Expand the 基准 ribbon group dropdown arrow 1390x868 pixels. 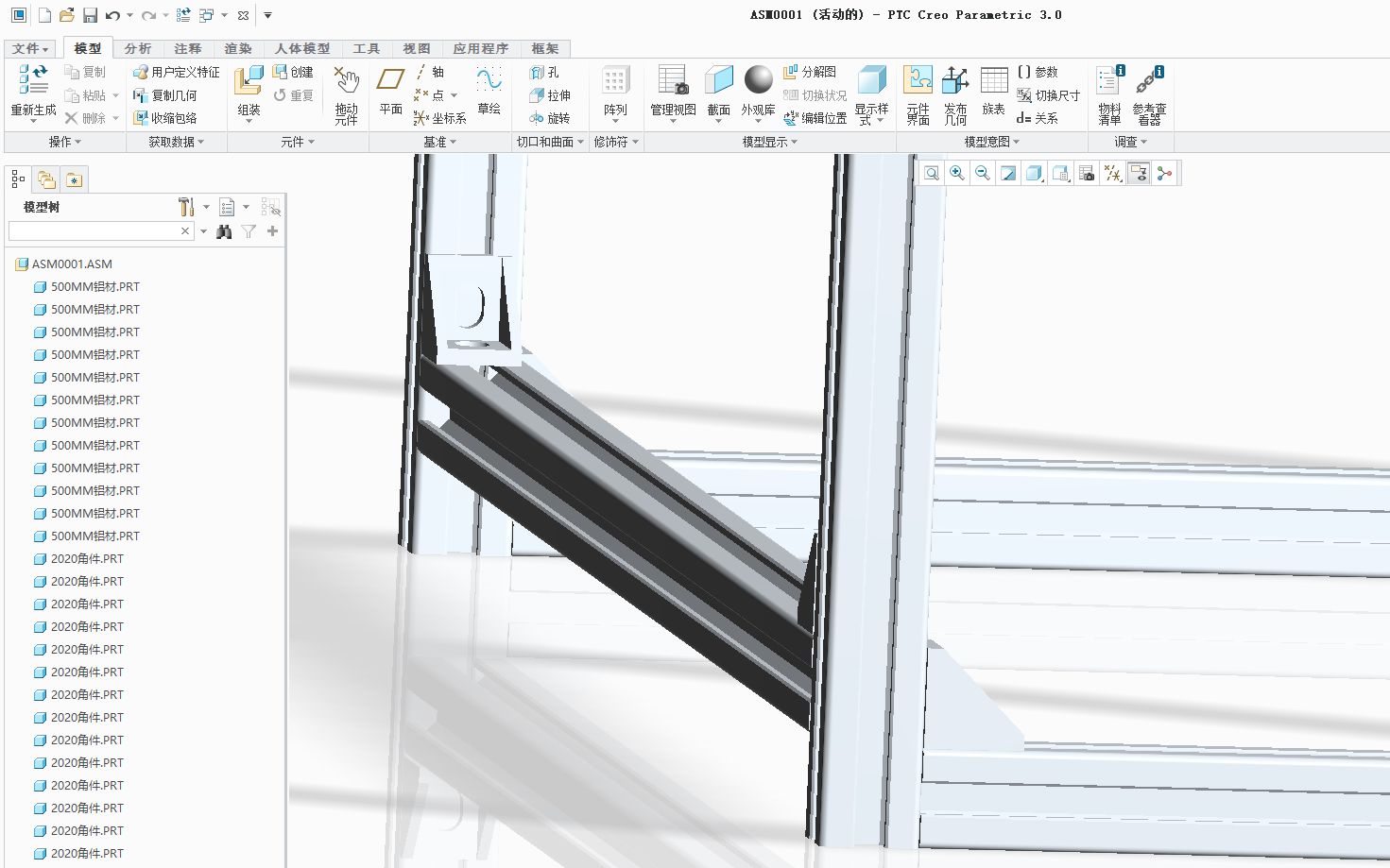pyautogui.click(x=453, y=142)
